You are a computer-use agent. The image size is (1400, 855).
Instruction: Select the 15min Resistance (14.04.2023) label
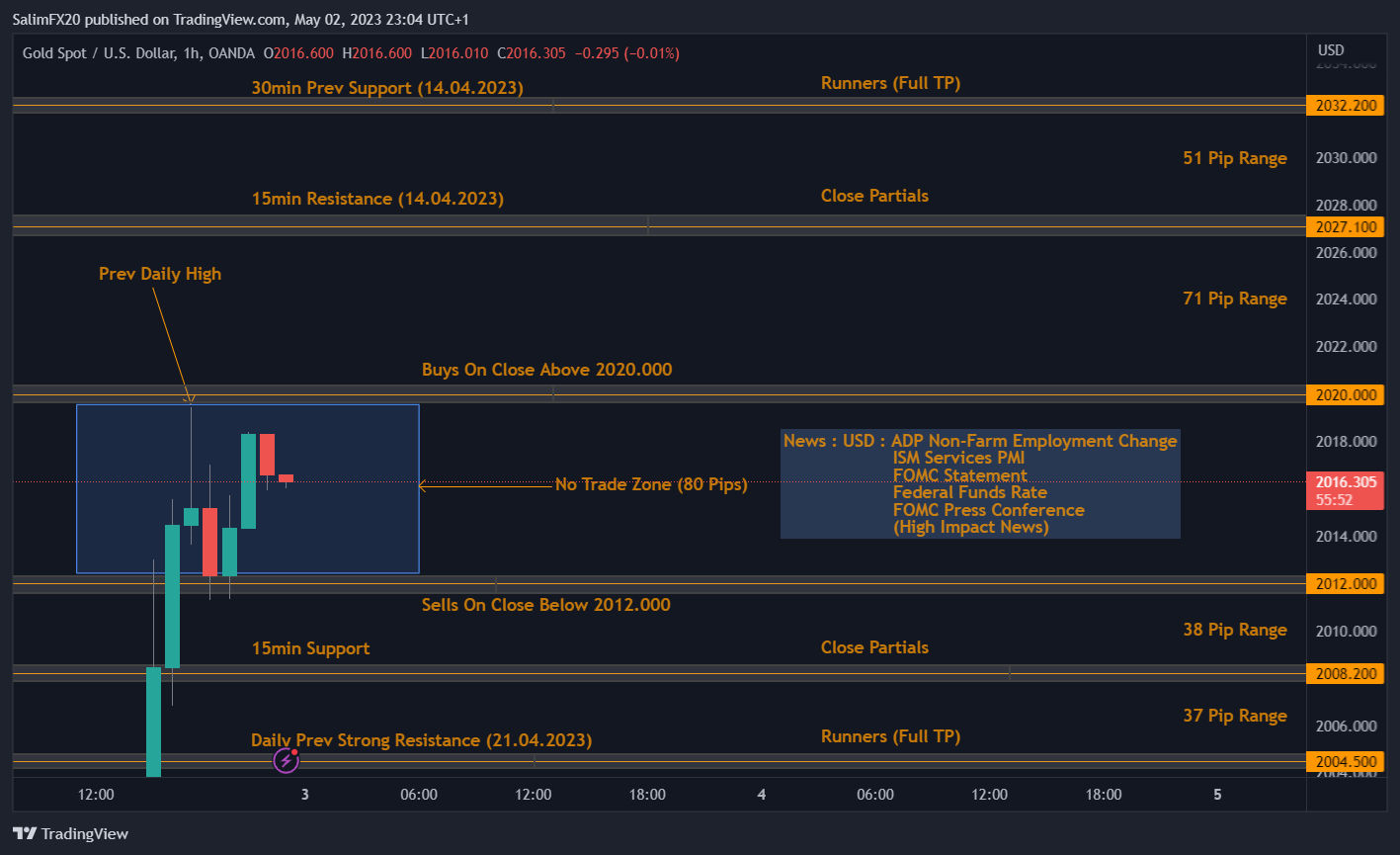point(377,199)
